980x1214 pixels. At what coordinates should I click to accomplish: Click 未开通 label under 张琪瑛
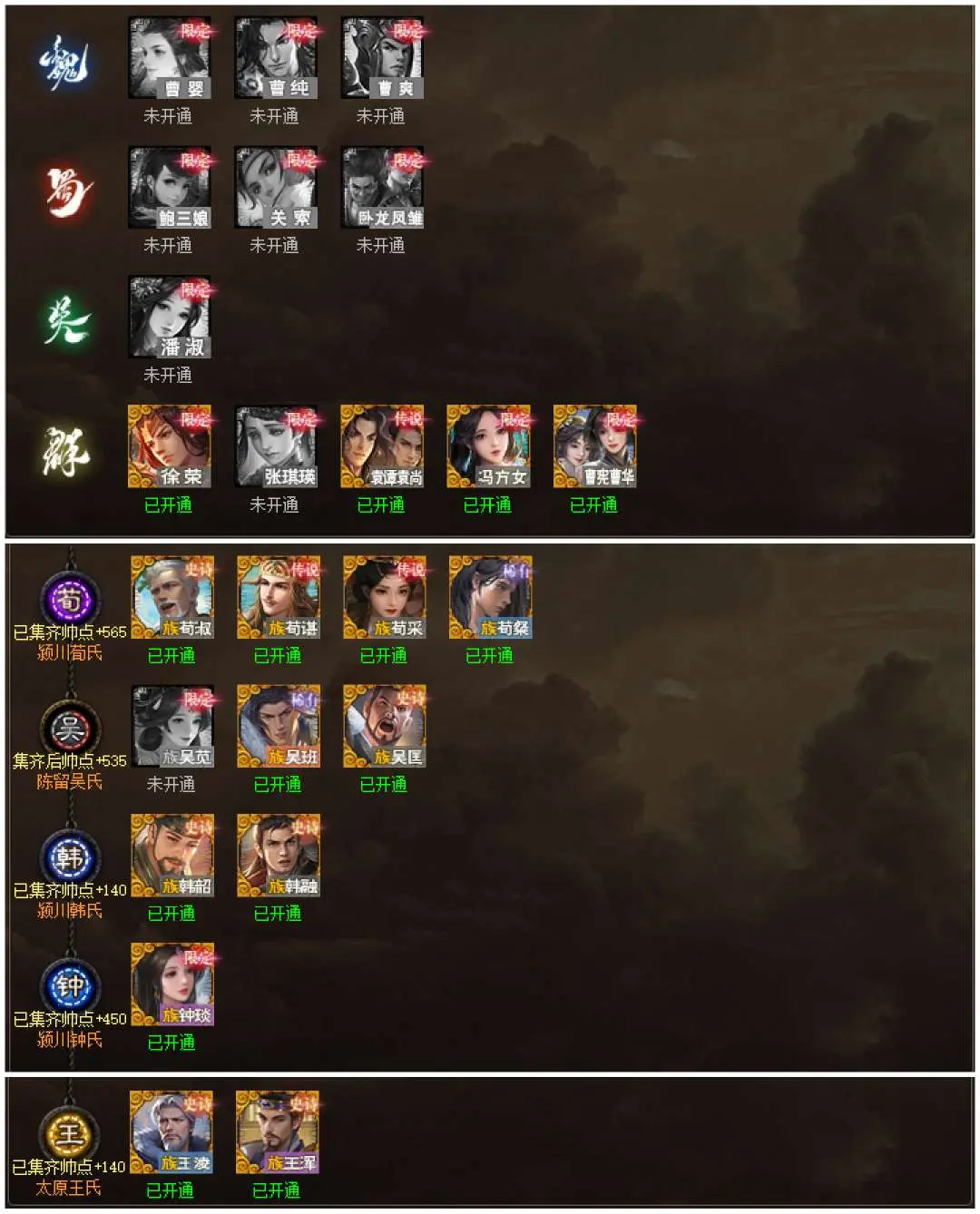274,504
